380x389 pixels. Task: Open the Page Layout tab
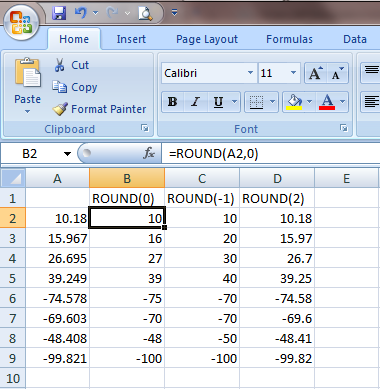point(207,39)
